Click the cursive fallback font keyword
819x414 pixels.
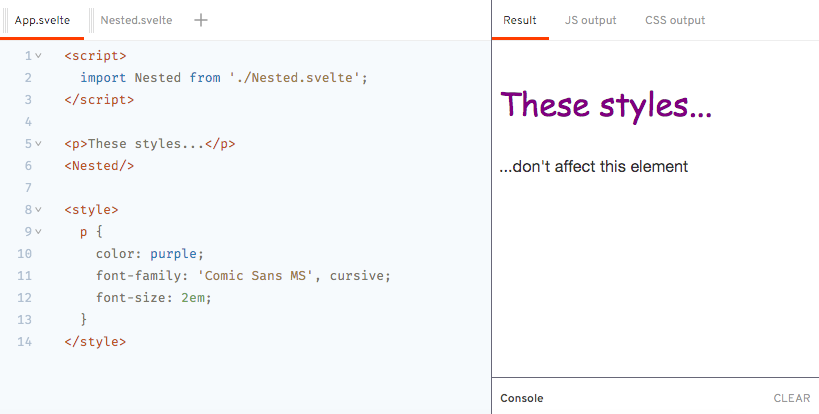coord(357,276)
